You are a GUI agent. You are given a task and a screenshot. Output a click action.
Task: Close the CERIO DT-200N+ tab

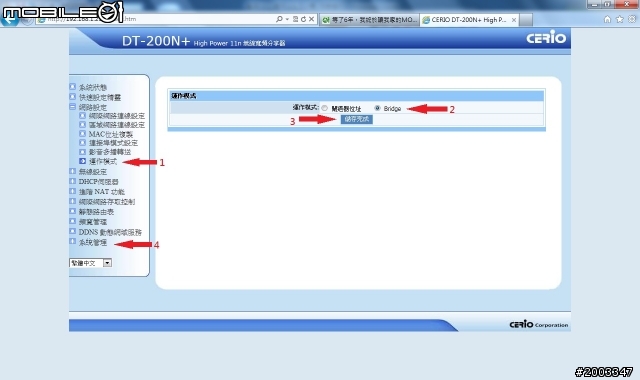(514, 20)
